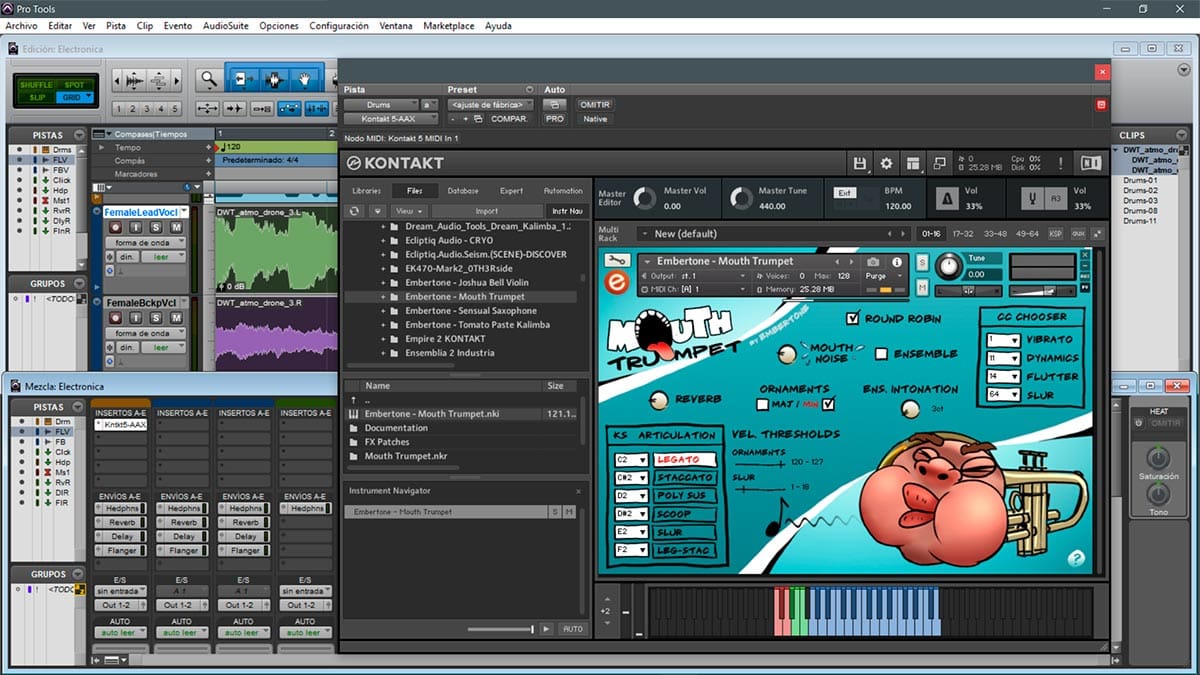
Task: Turn the Reverb knob
Action: point(658,400)
